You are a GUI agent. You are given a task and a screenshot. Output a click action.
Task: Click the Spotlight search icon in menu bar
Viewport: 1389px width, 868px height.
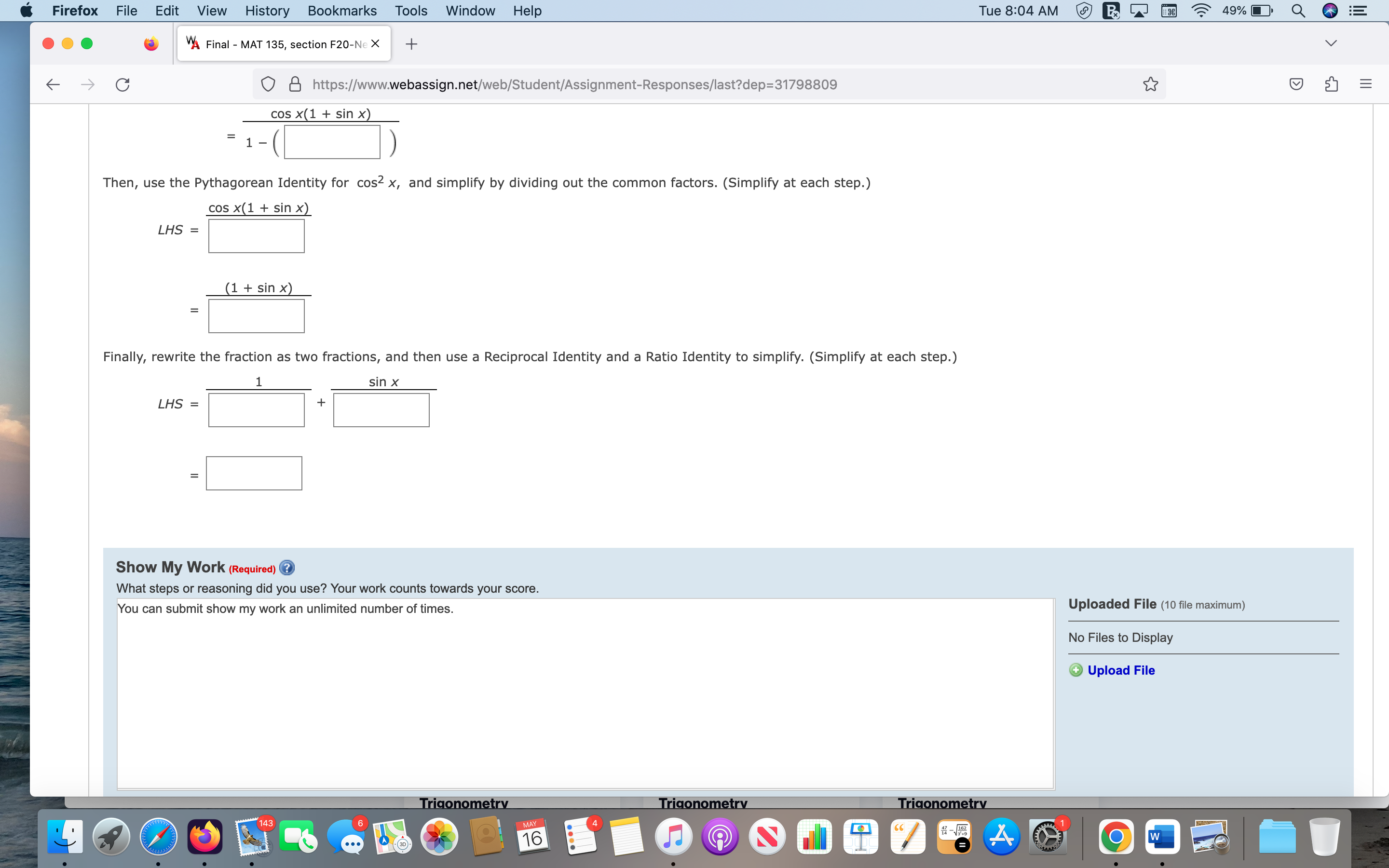pos(1299,10)
